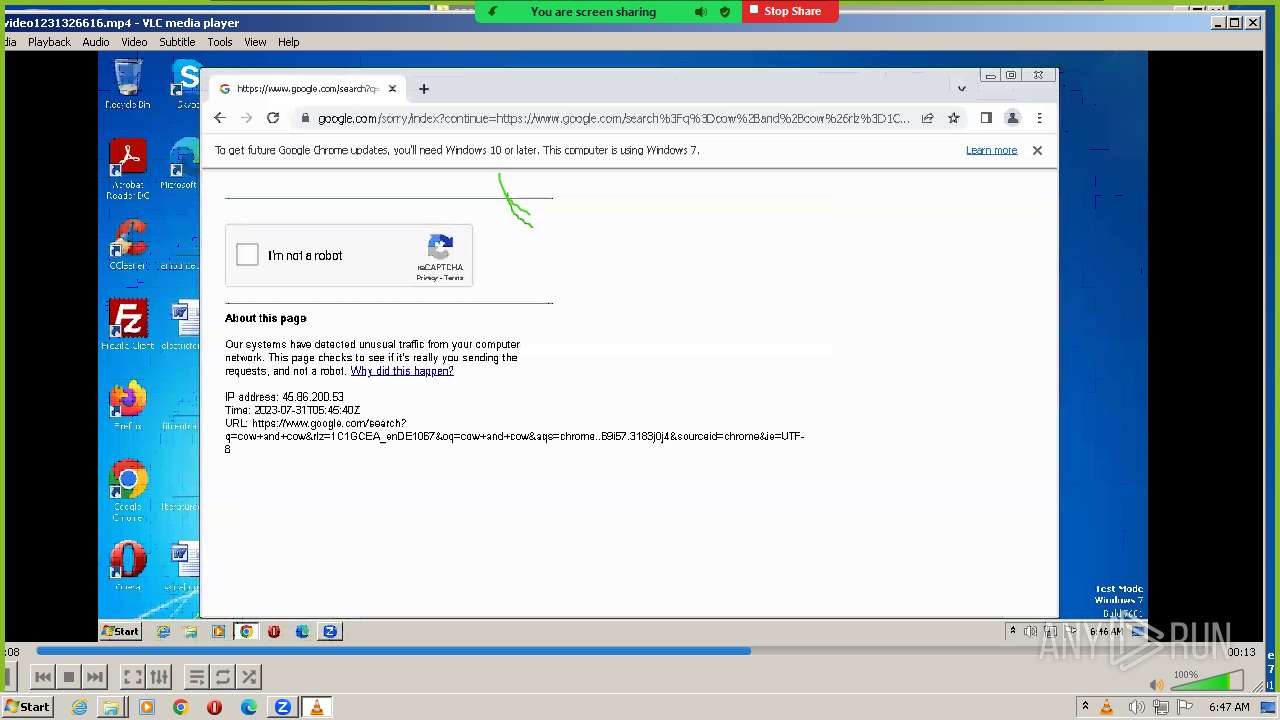Open the reCAPTCHA Terms link
Viewport: 1280px width, 720px height.
(x=454, y=278)
